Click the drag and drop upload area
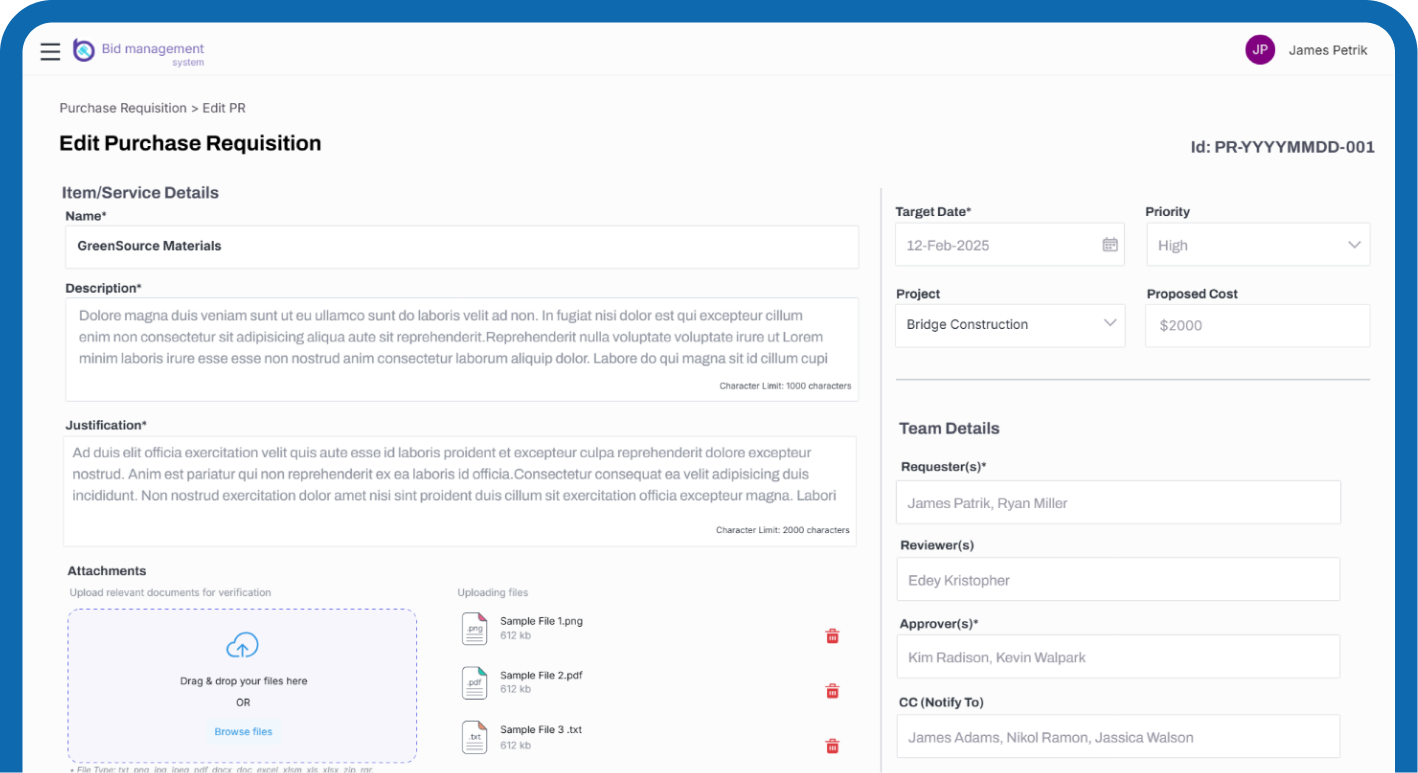1418x773 pixels. click(x=242, y=685)
